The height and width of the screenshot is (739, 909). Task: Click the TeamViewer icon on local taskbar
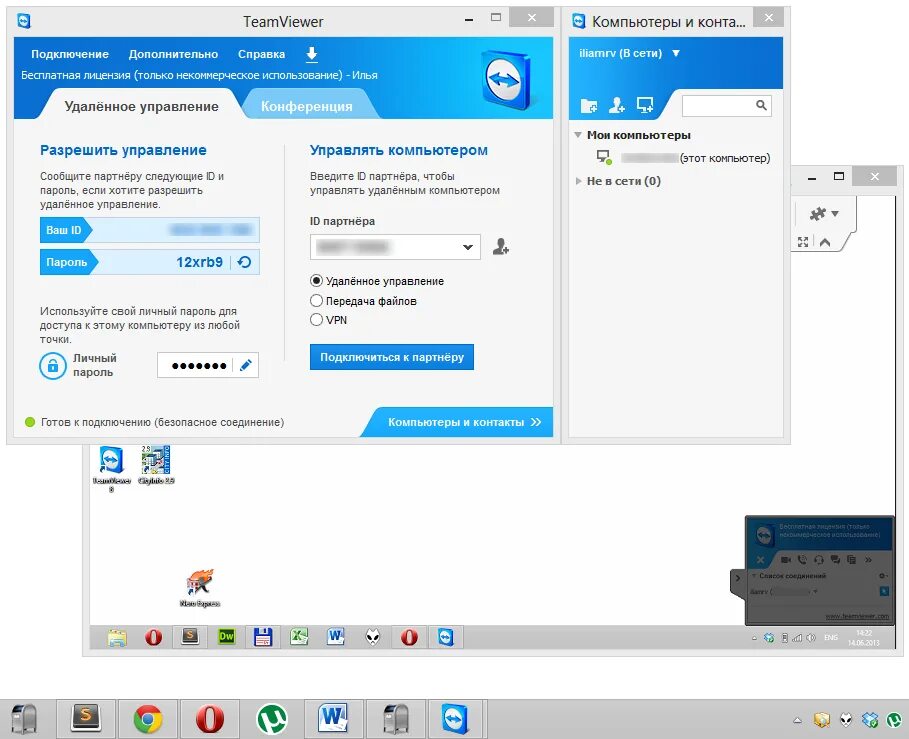(x=456, y=719)
